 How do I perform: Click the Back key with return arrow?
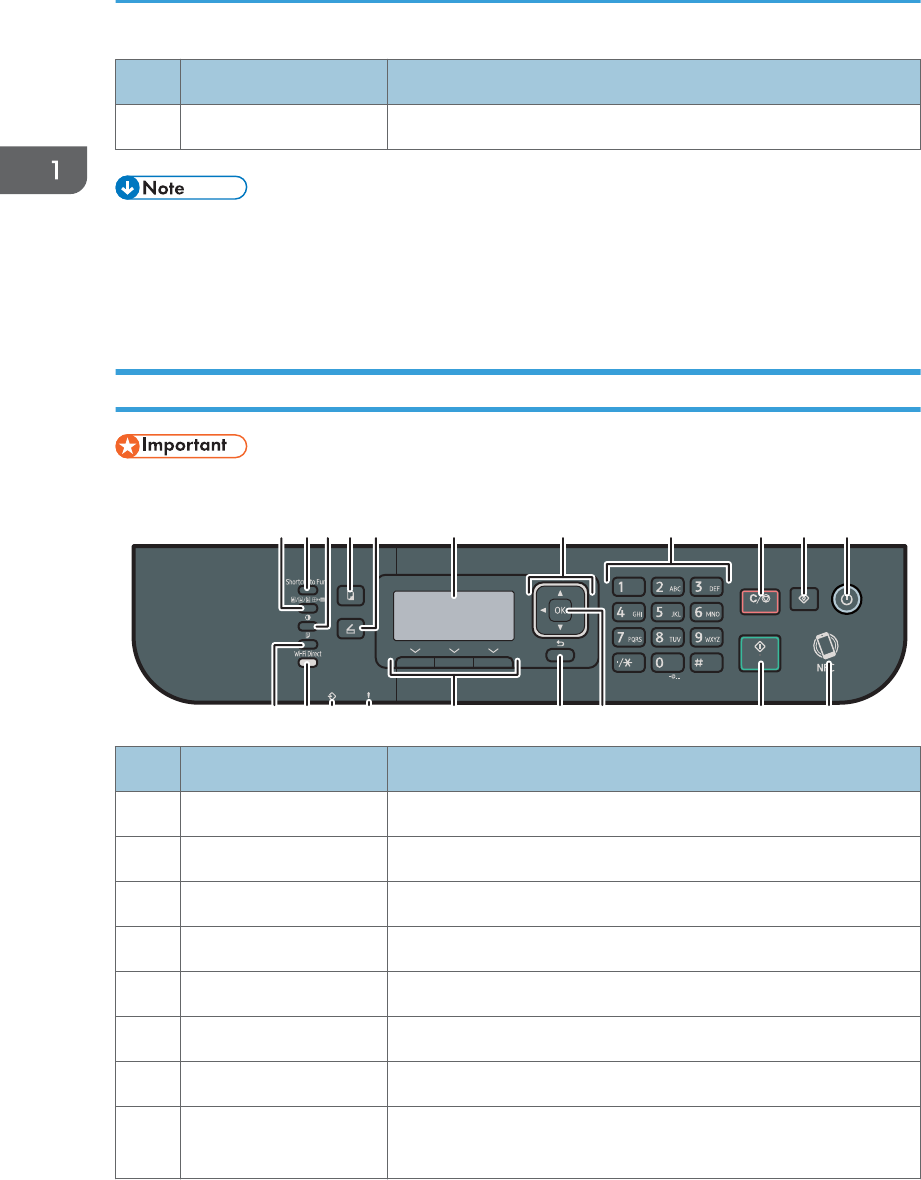point(560,657)
